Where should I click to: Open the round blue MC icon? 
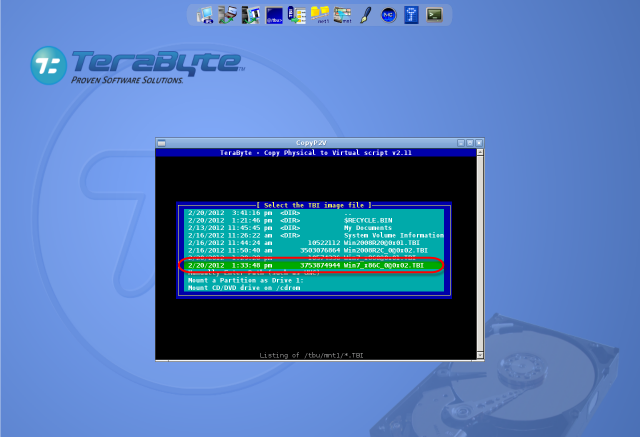389,16
